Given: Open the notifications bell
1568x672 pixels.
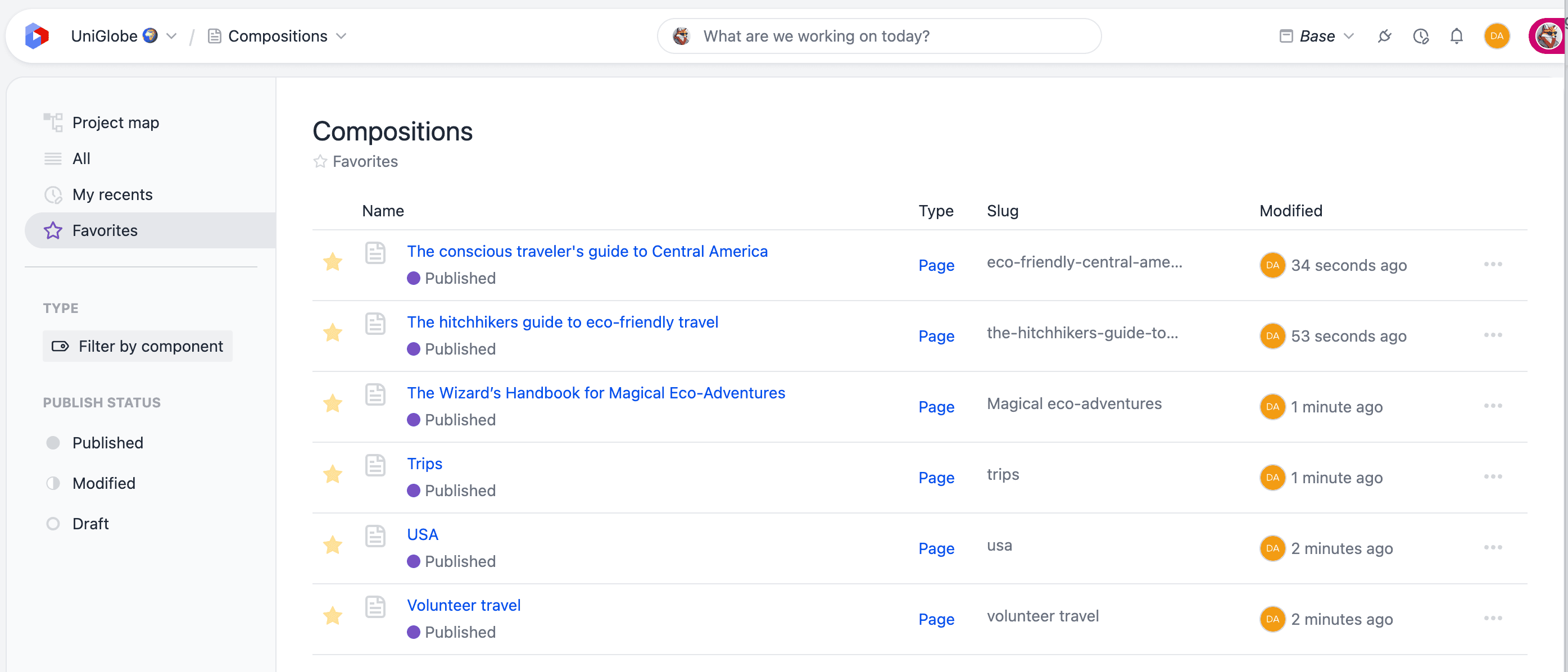Looking at the screenshot, I should tap(1456, 36).
